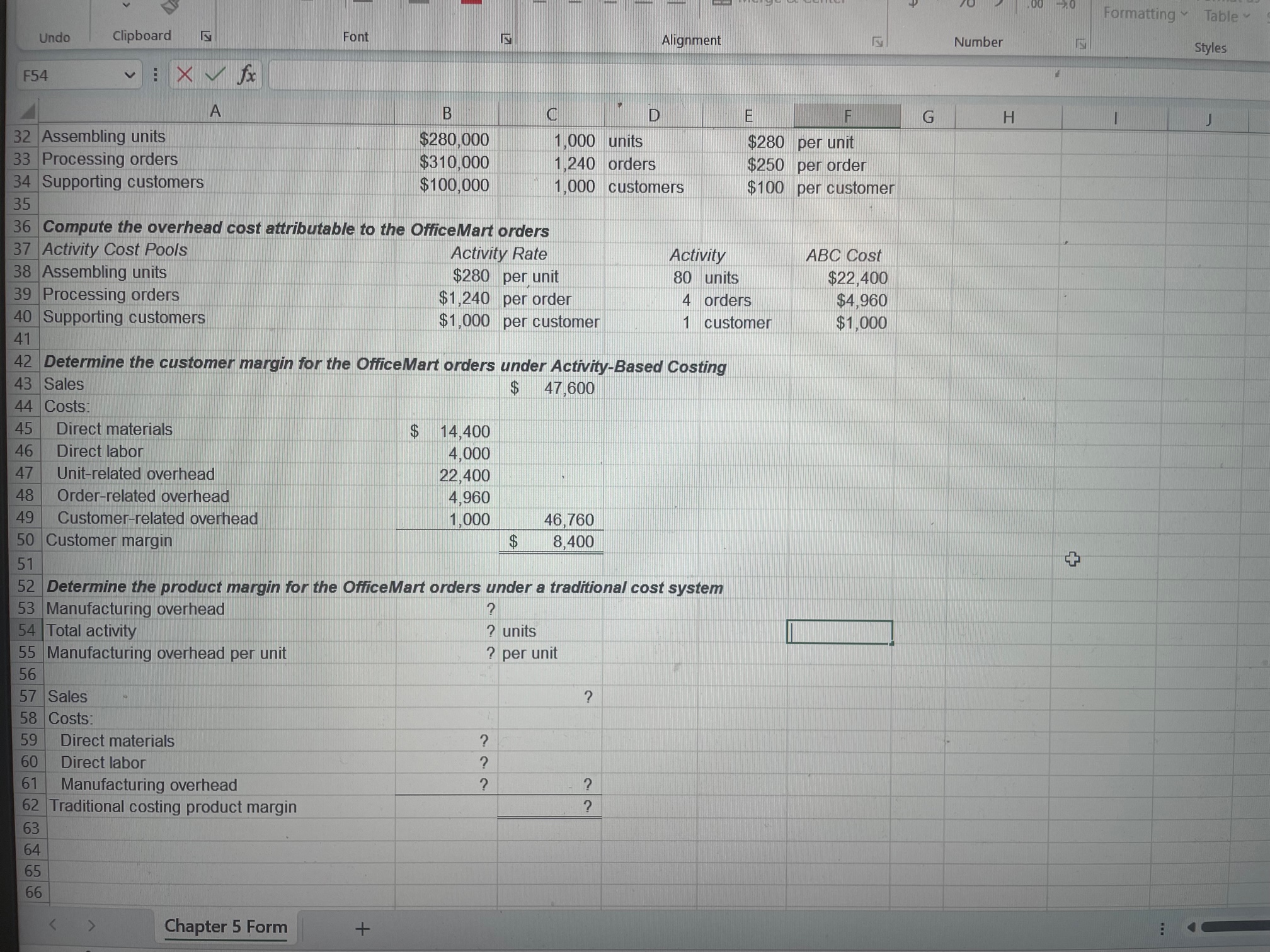The height and width of the screenshot is (952, 1270).
Task: Open the Number dialog launcher icon
Action: point(1080,43)
